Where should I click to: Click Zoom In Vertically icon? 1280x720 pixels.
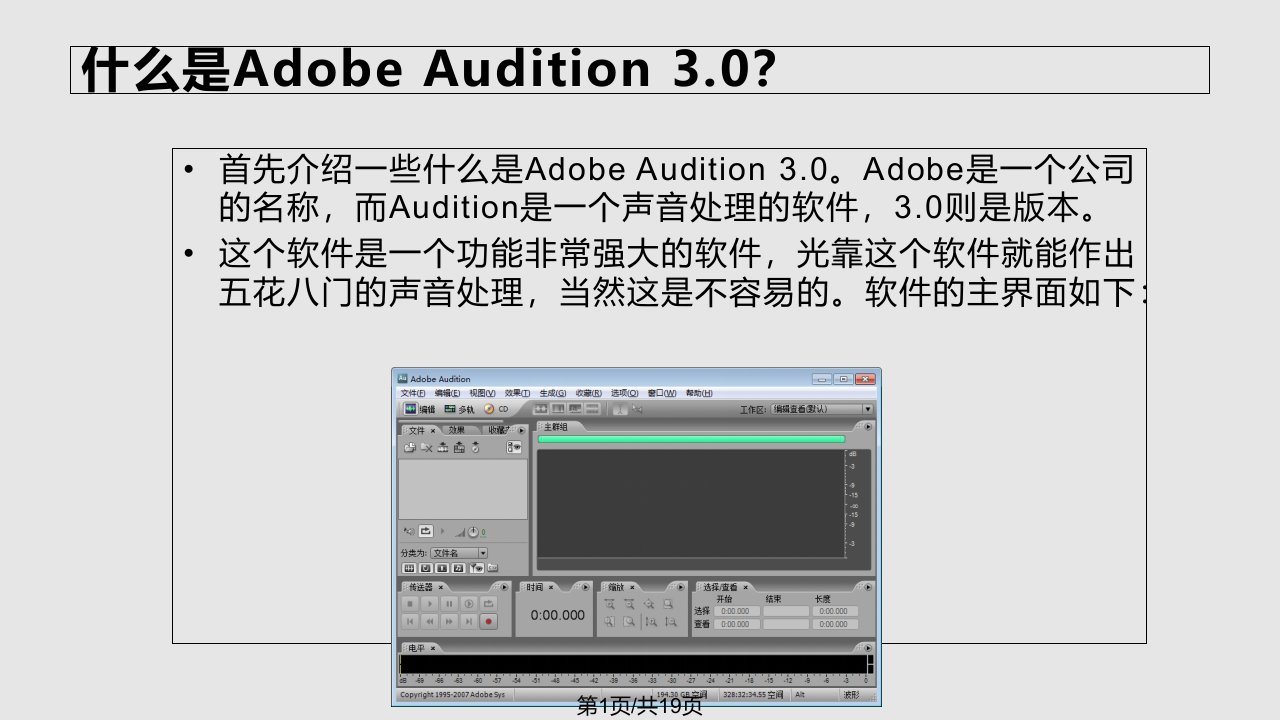651,622
